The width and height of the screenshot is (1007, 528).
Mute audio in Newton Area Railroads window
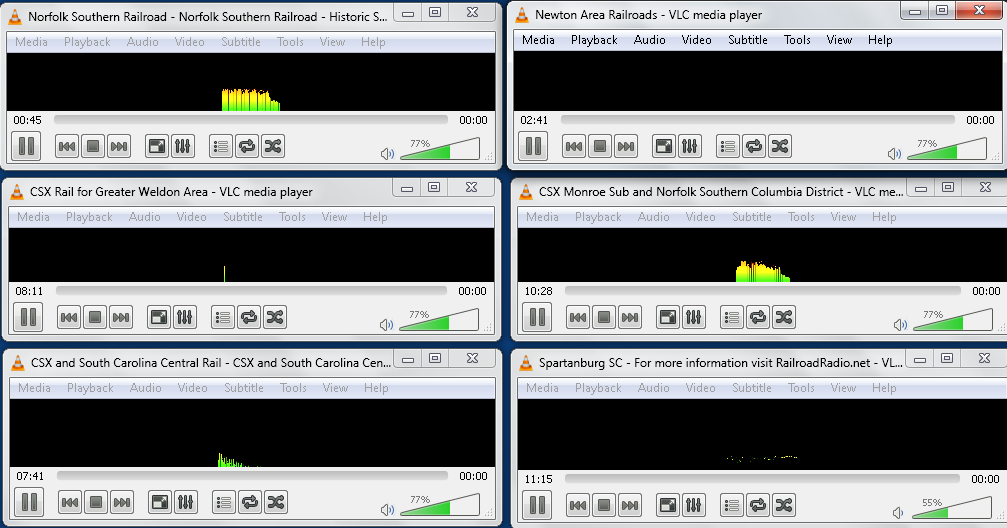[x=894, y=154]
